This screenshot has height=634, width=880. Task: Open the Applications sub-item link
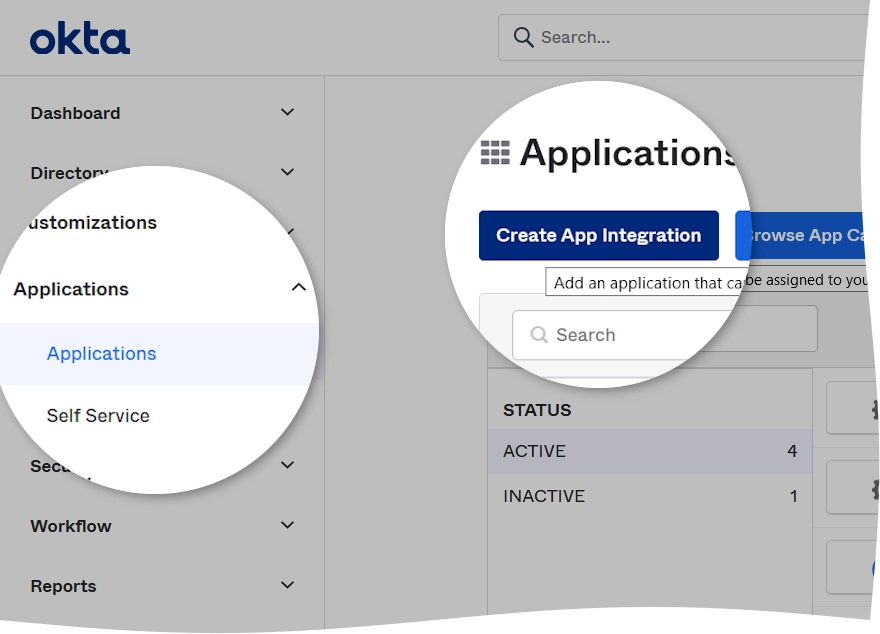click(x=102, y=354)
